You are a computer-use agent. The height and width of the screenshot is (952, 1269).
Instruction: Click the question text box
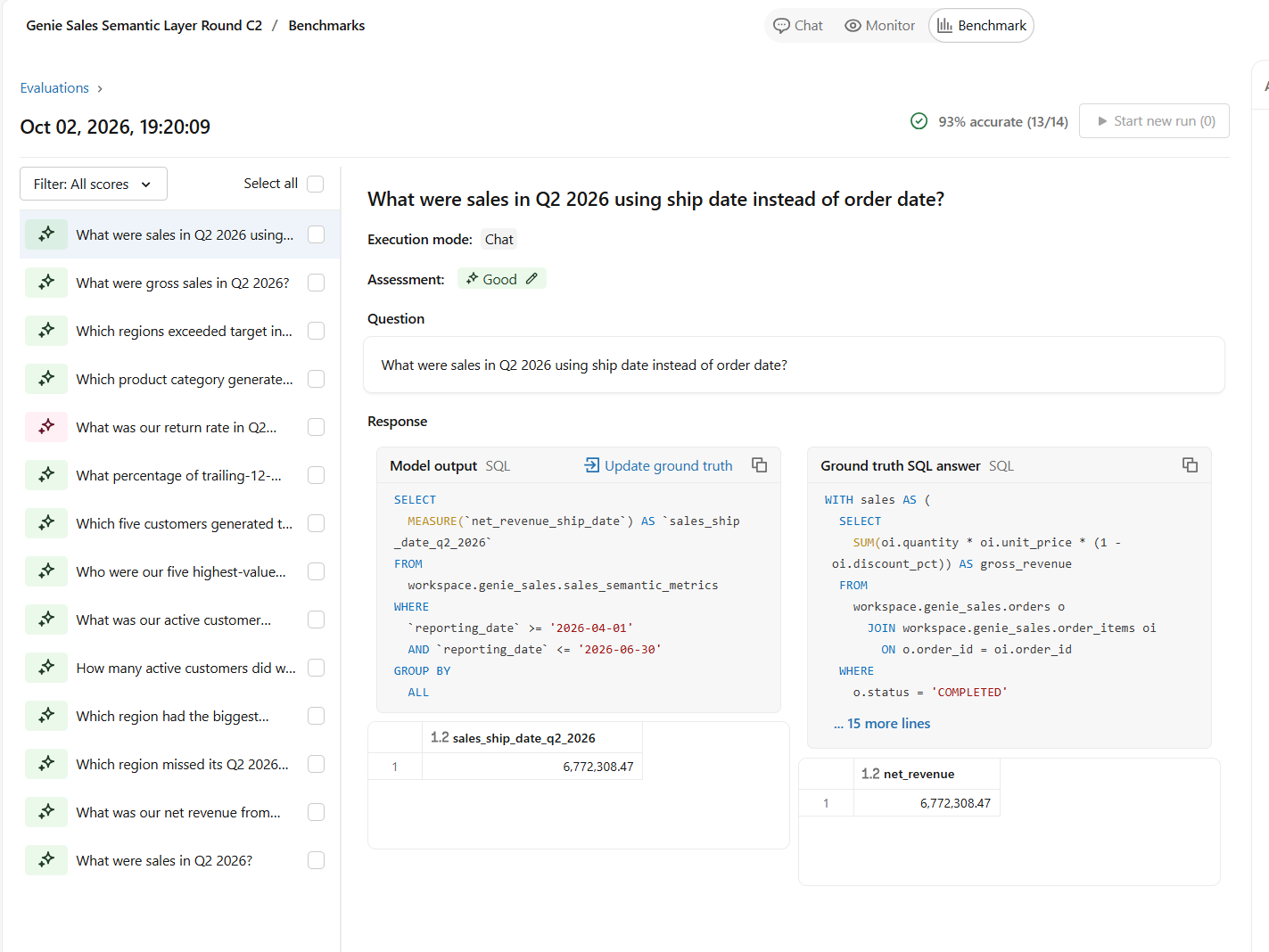794,365
